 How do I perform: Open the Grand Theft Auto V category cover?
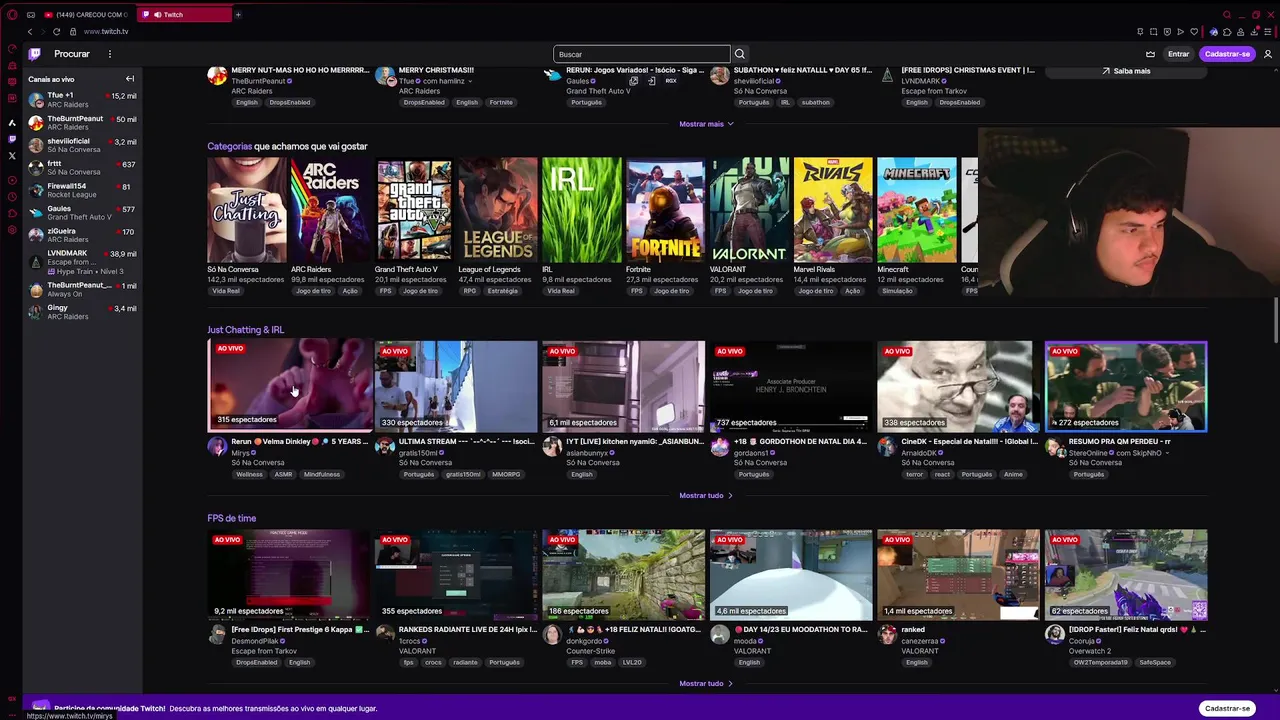pyautogui.click(x=414, y=210)
